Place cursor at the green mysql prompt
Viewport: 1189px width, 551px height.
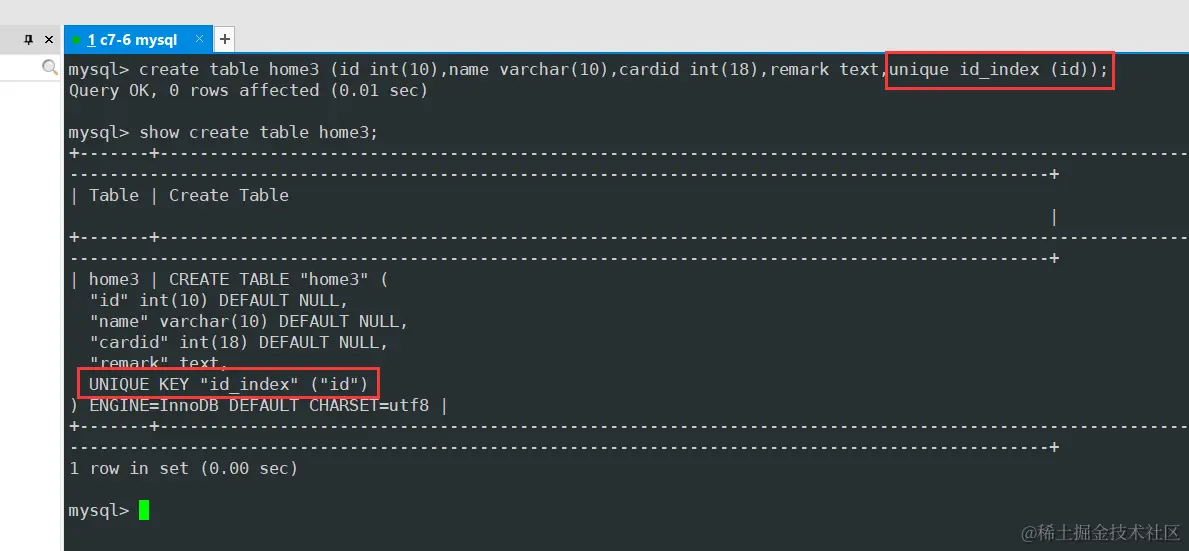[144, 509]
